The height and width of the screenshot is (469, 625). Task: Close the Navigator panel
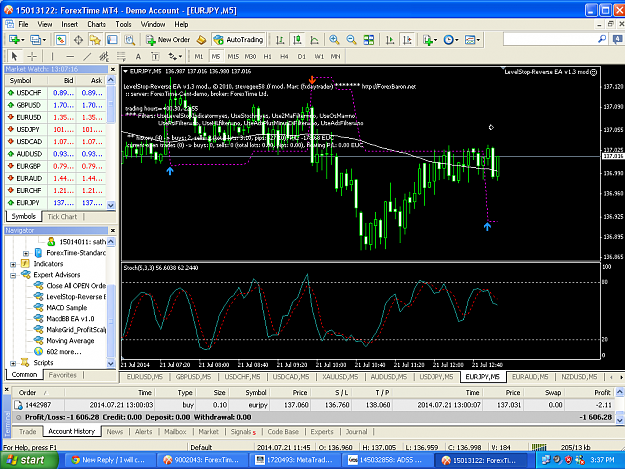coord(113,230)
